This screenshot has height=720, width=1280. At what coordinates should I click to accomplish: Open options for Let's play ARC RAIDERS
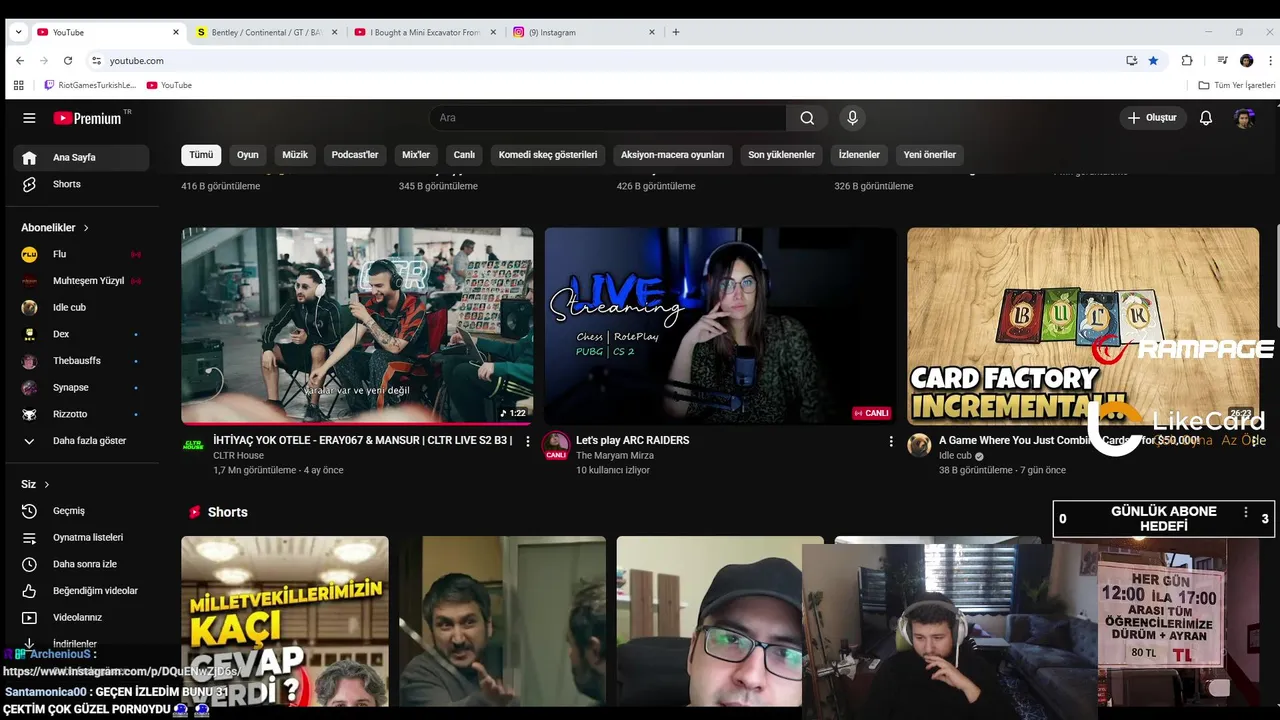[891, 441]
